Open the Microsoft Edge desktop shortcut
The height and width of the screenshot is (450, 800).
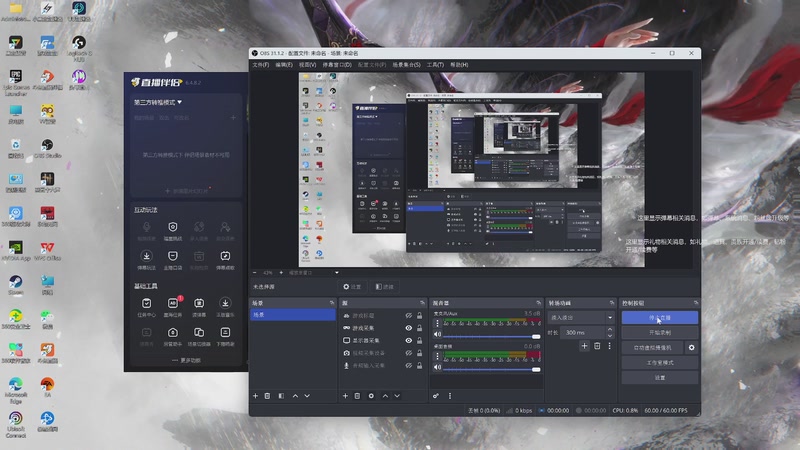tap(16, 390)
